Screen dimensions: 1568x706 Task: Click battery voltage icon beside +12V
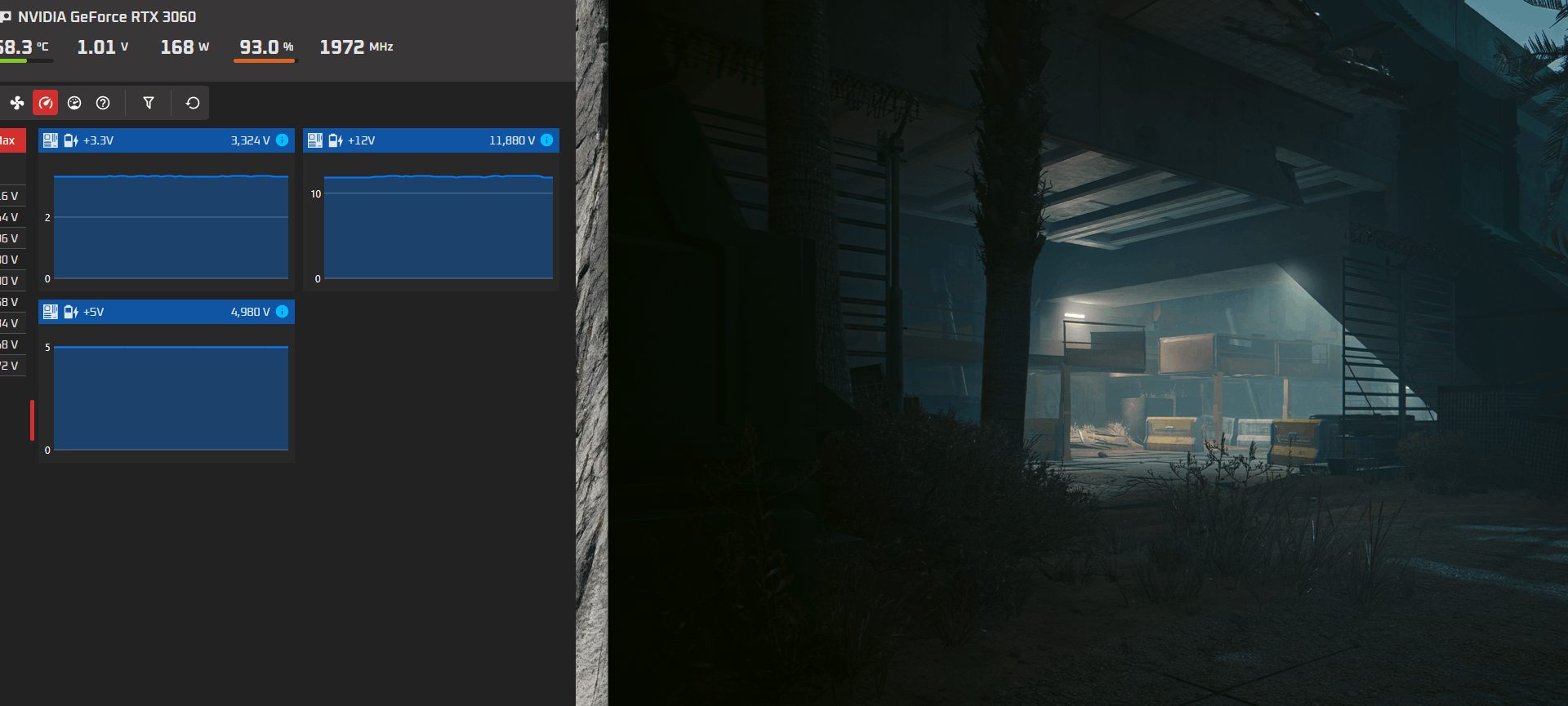[x=336, y=140]
